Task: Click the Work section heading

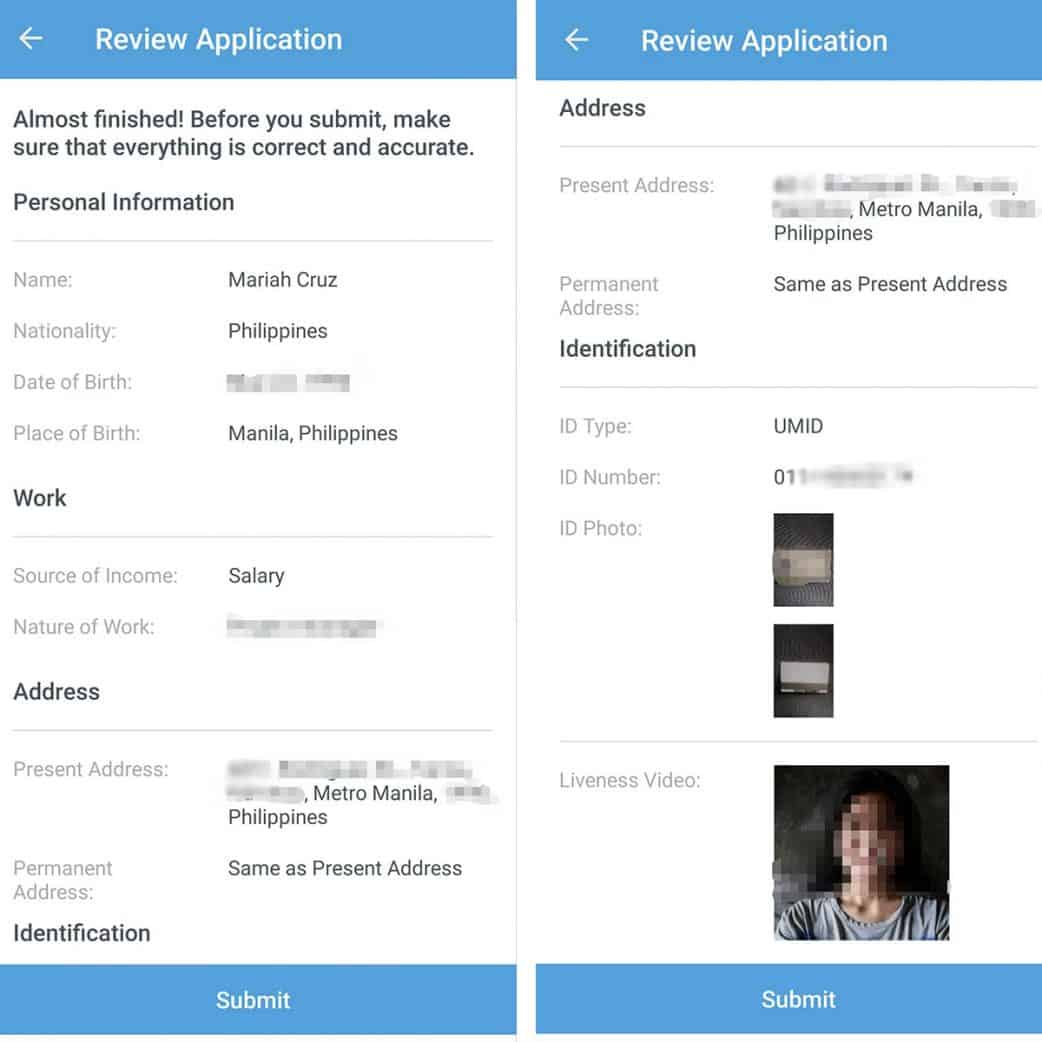Action: click(40, 498)
